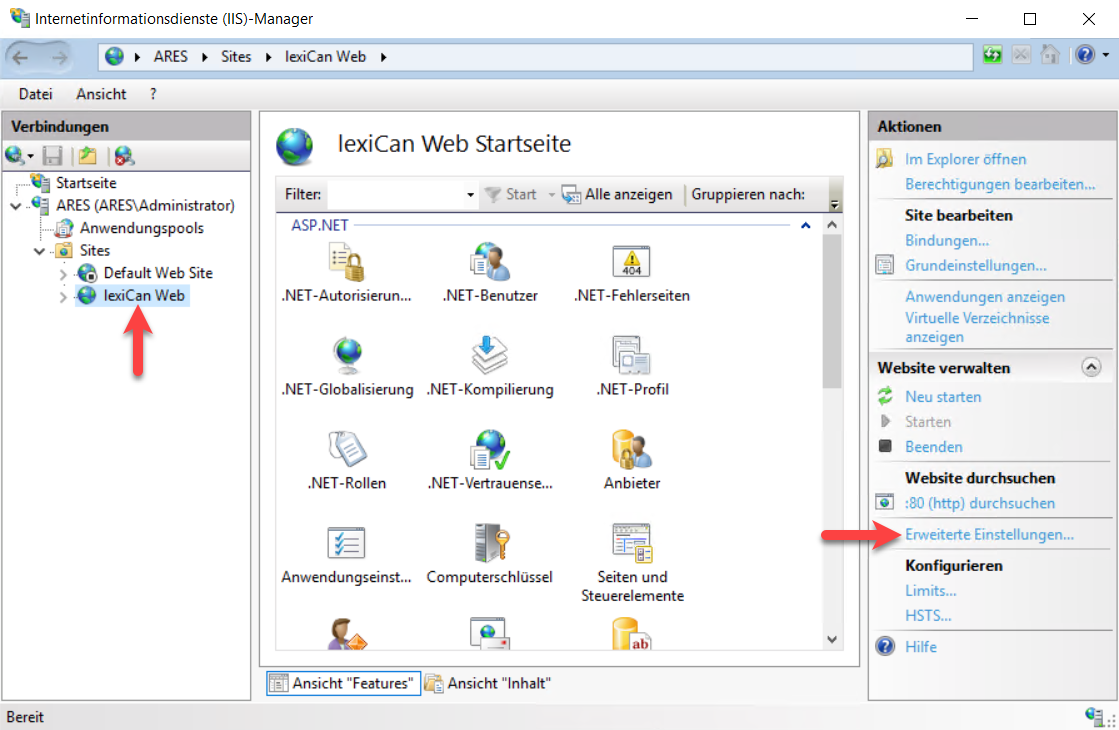Open the Ansicht menu

point(101,94)
